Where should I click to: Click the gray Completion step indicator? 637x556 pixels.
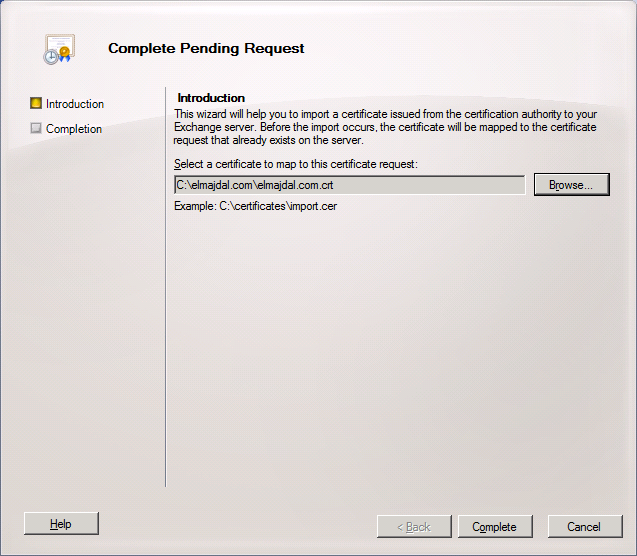(36, 128)
